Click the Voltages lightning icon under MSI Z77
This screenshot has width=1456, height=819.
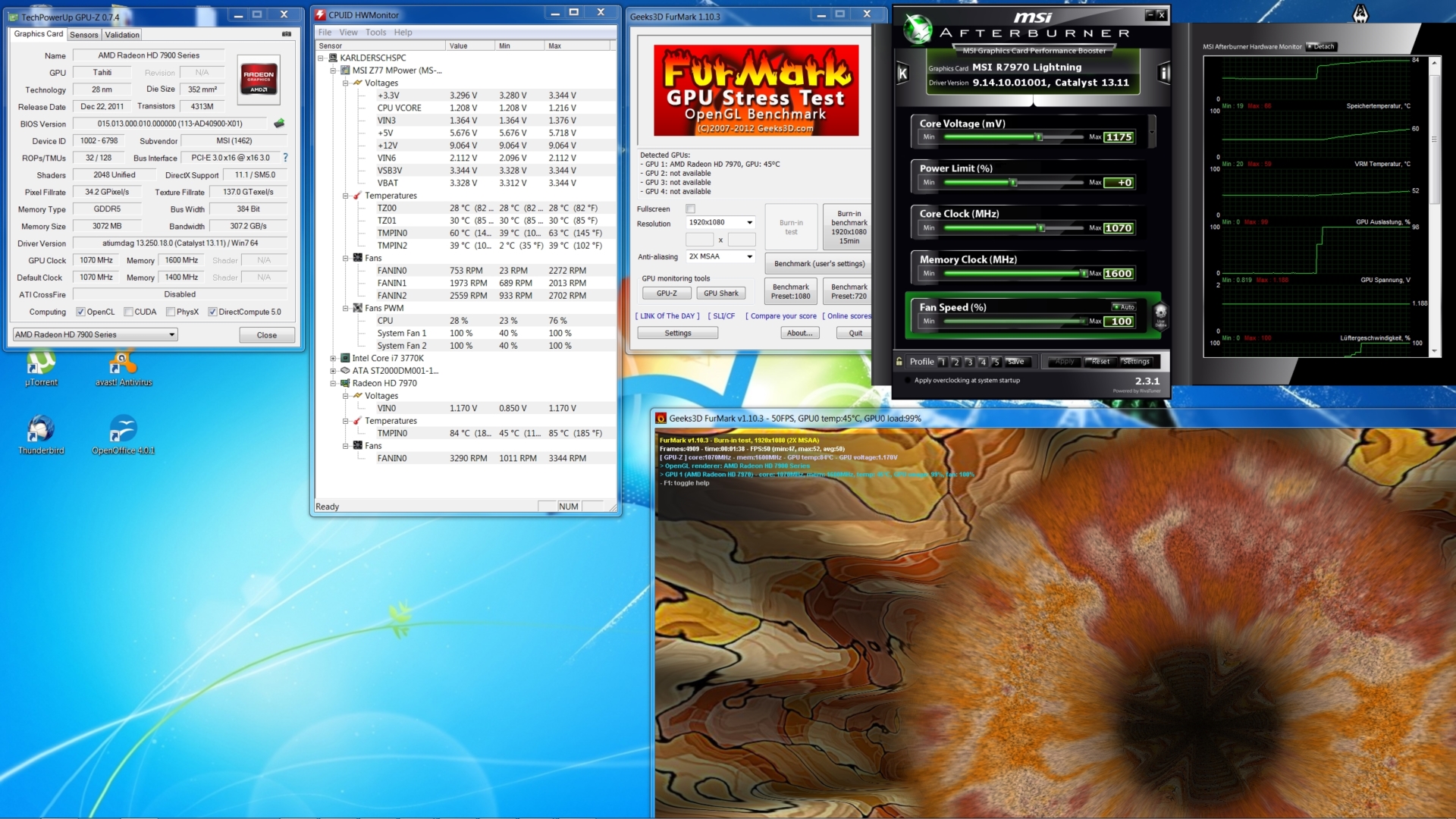point(358,83)
